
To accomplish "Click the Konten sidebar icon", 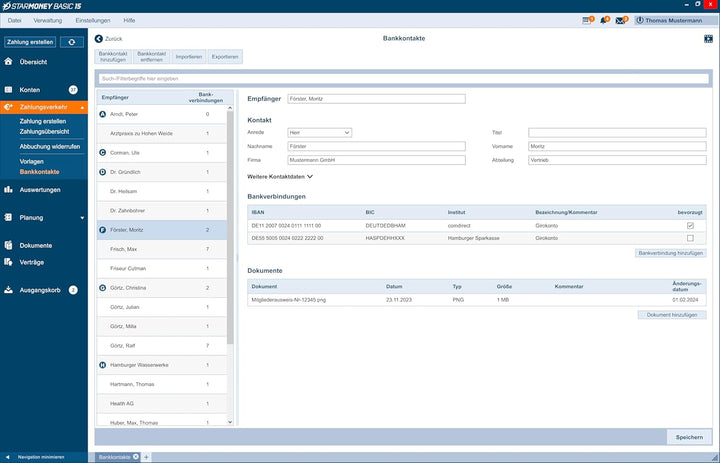I will (8, 90).
